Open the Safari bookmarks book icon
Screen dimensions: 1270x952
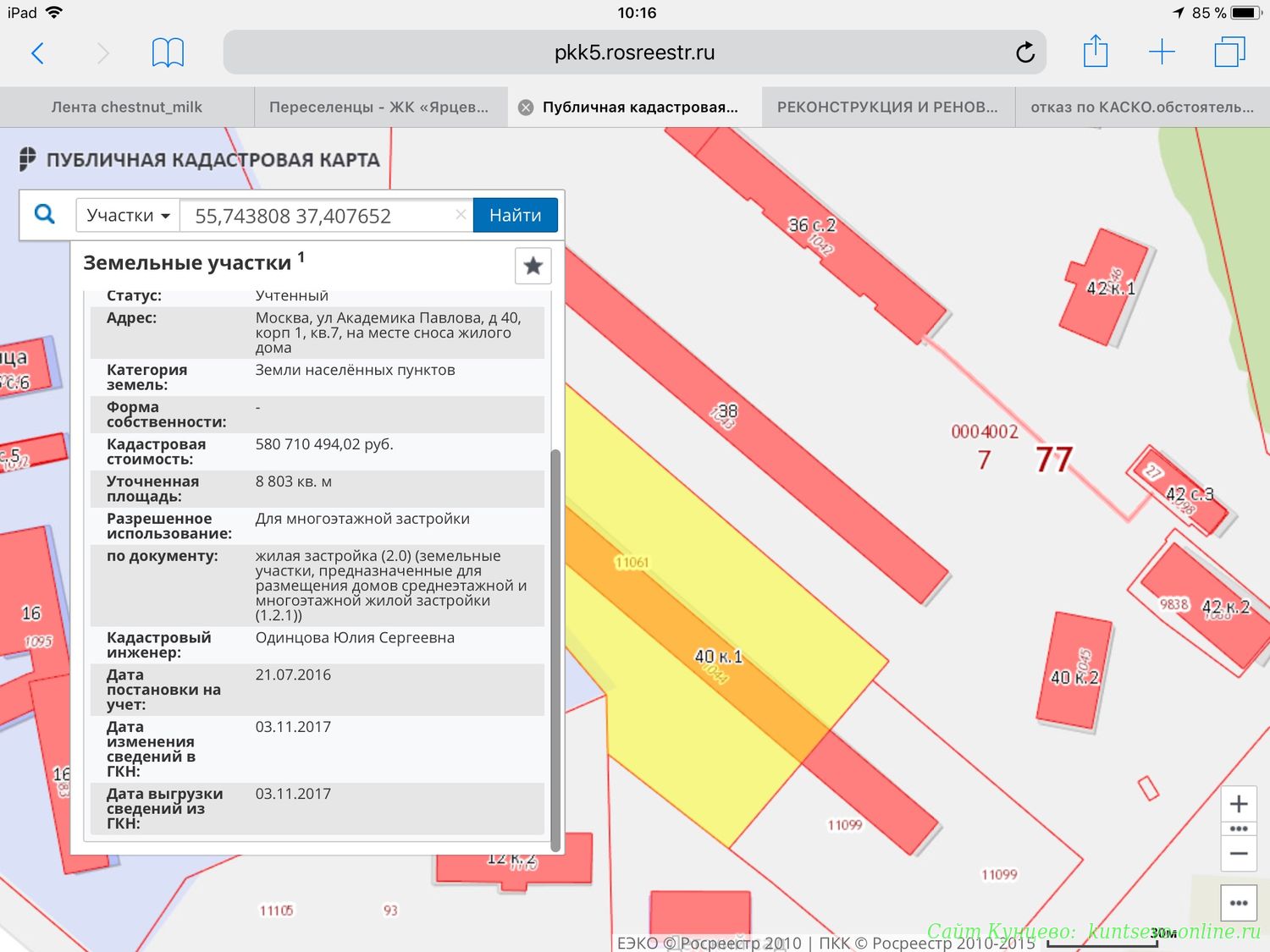tap(168, 53)
